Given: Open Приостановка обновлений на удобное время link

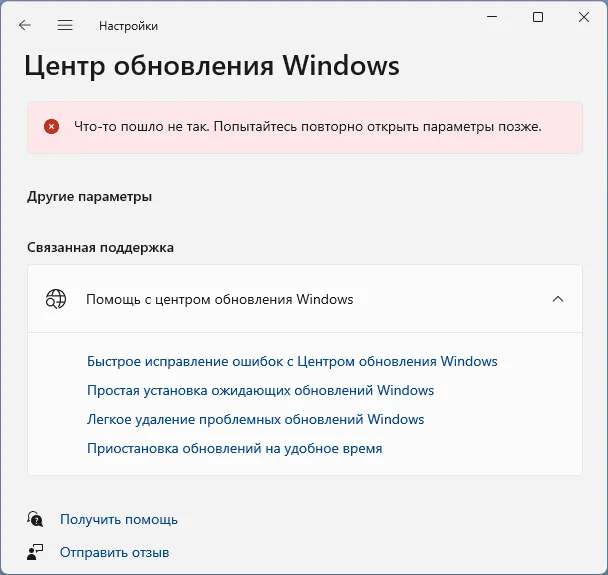Looking at the screenshot, I should pos(234,448).
